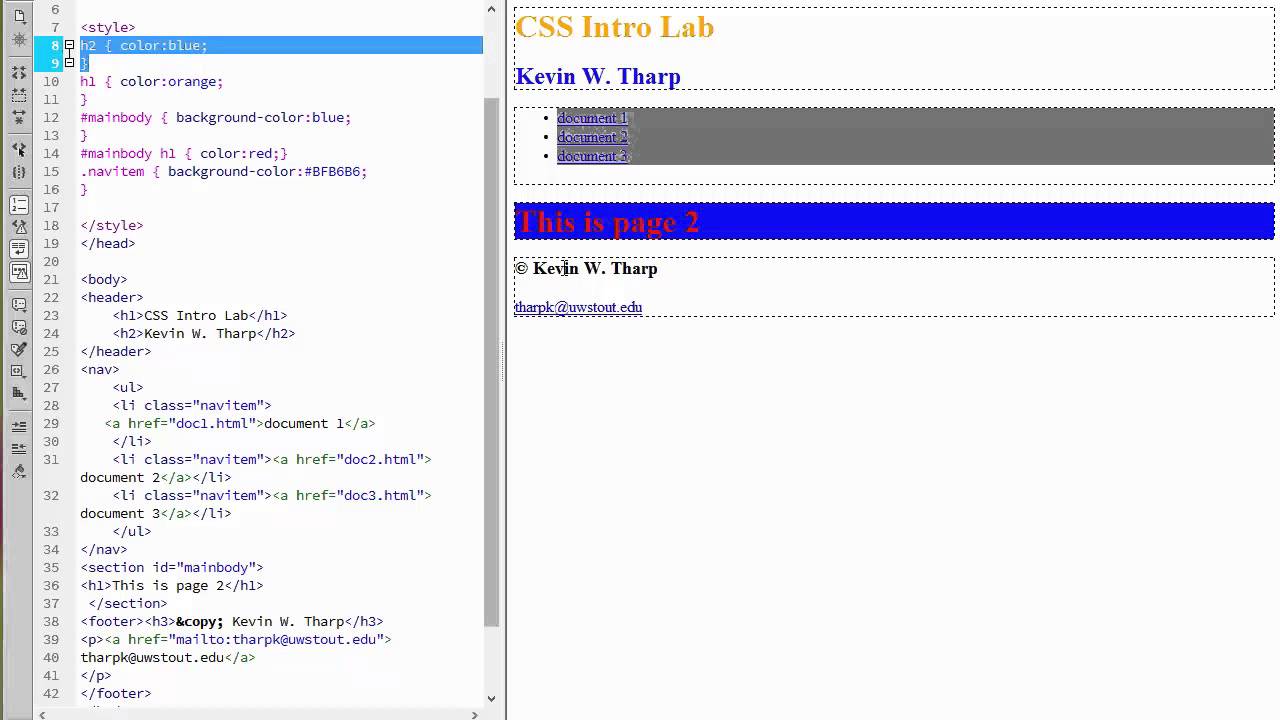Screen dimensions: 1280x720
Task: Click the 'This is page 2' red heading
Action: tap(608, 221)
